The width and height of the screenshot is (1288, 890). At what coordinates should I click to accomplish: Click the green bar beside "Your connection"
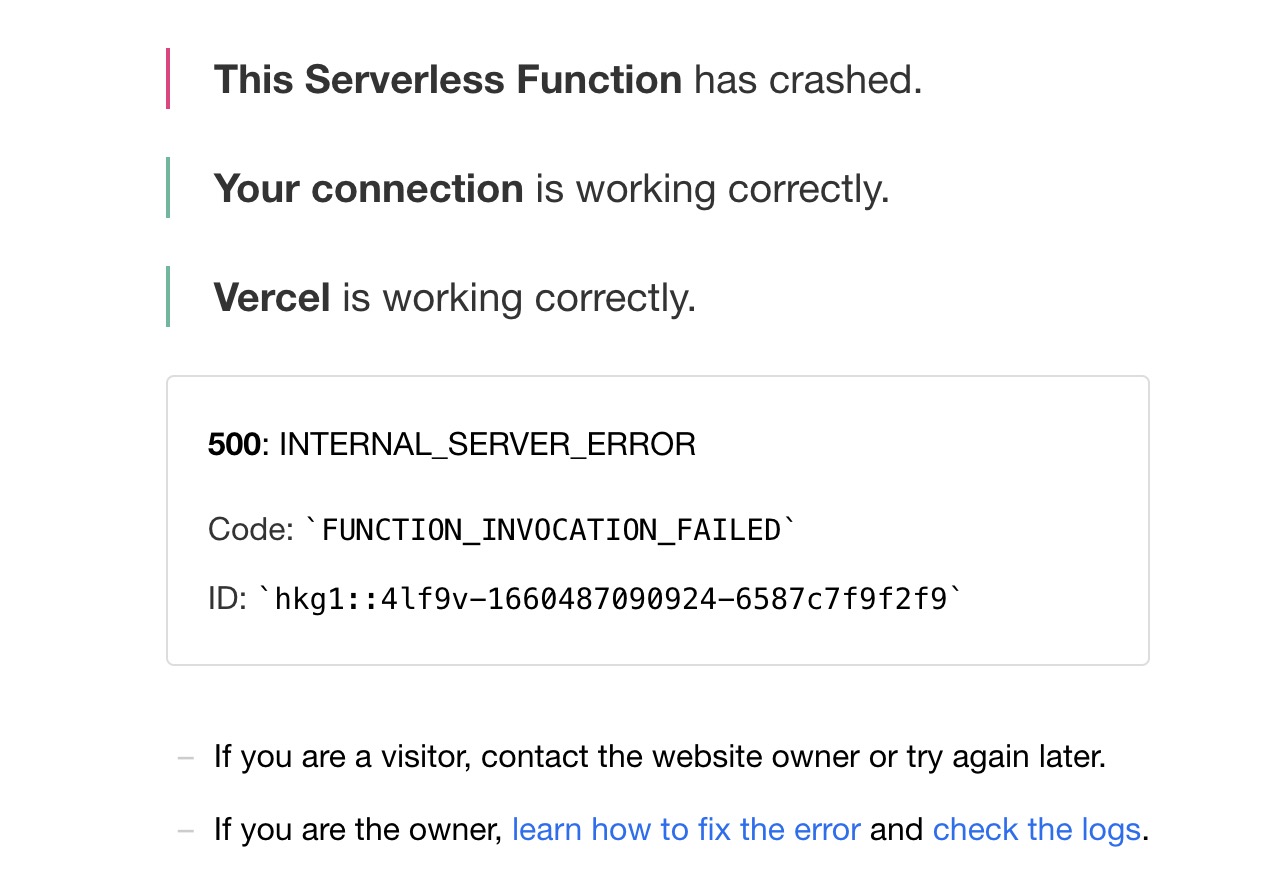168,188
